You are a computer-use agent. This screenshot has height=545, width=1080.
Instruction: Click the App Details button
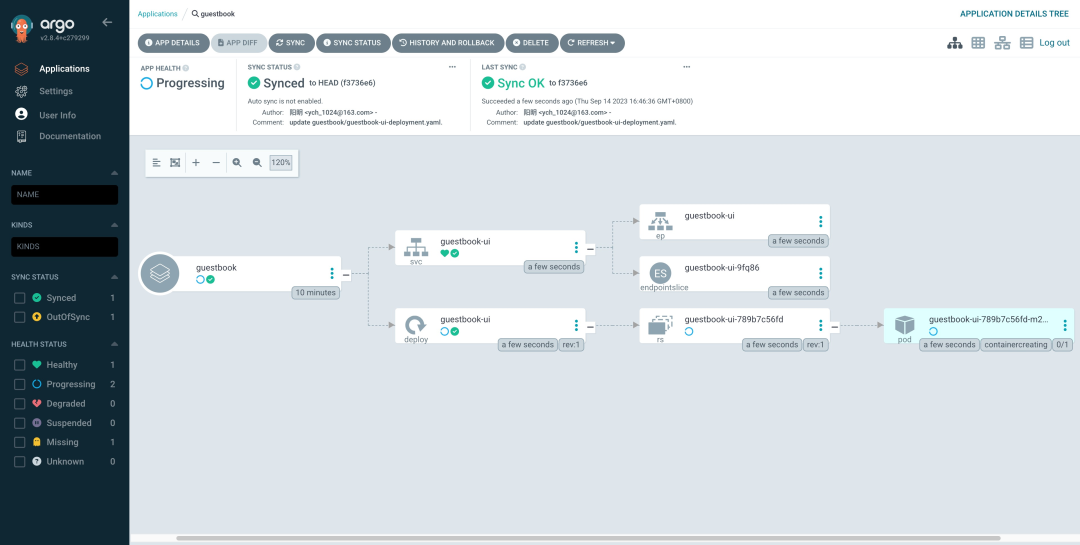174,43
